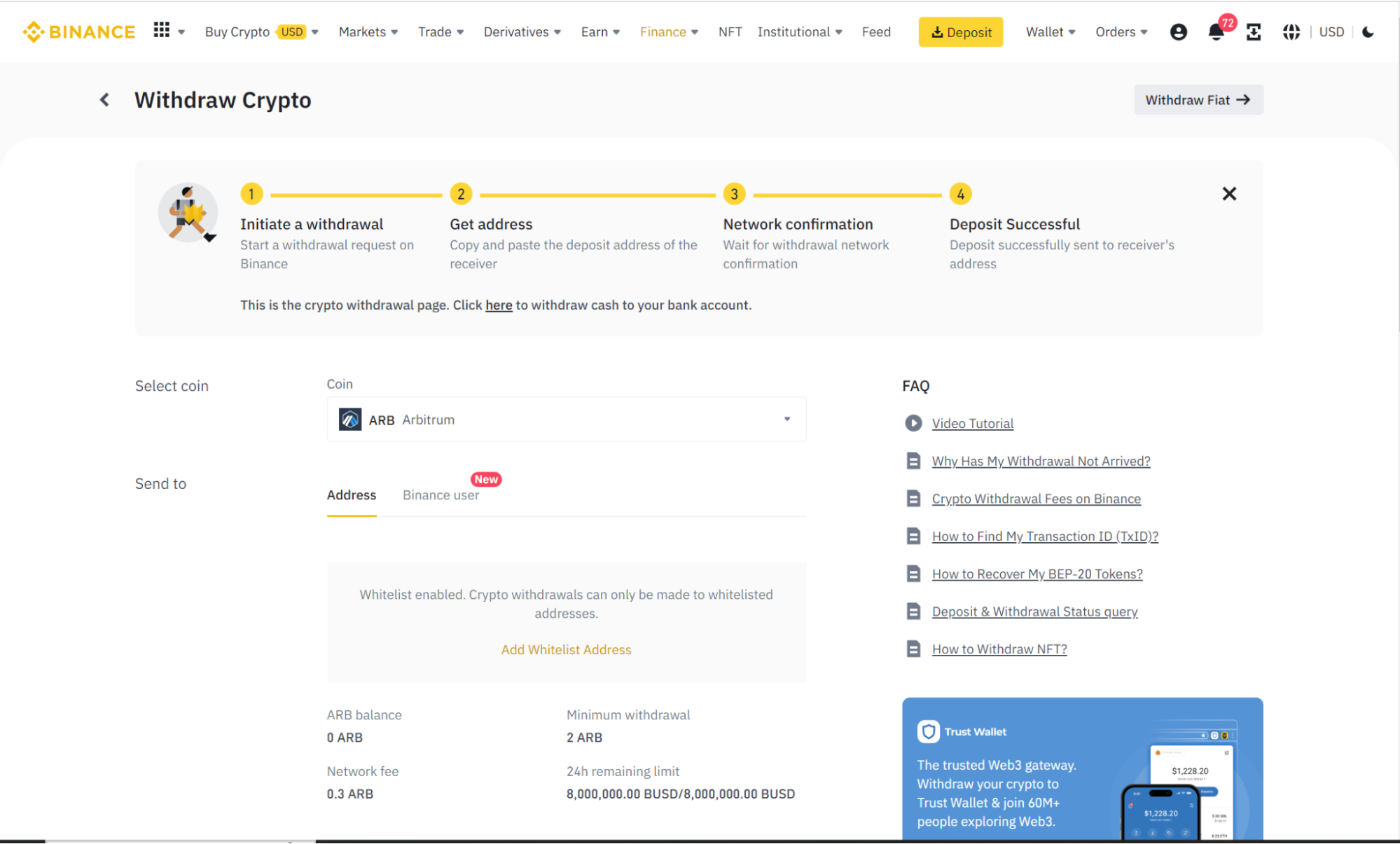1400x844 pixels.
Task: Click document icon beside Why Has My Withdrawal Not Arrived
Action: click(x=913, y=461)
